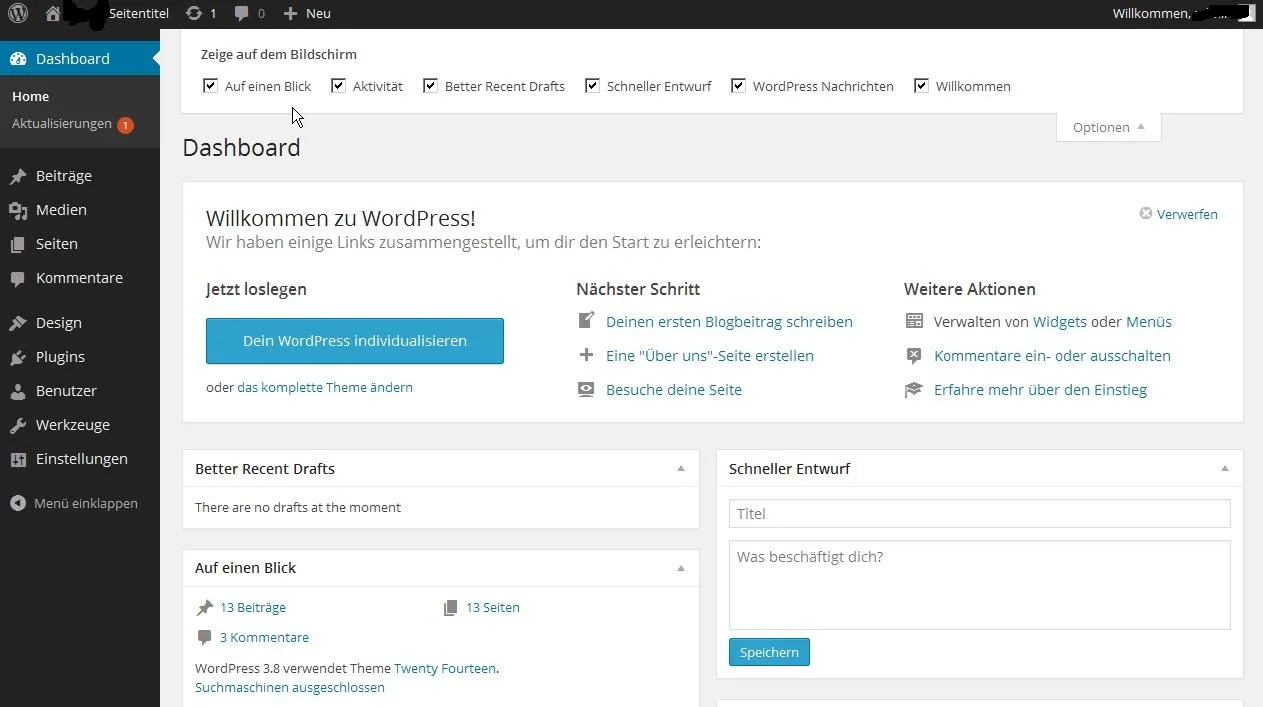Open das komplette Theme ändern link
The image size is (1263, 707).
coord(325,387)
